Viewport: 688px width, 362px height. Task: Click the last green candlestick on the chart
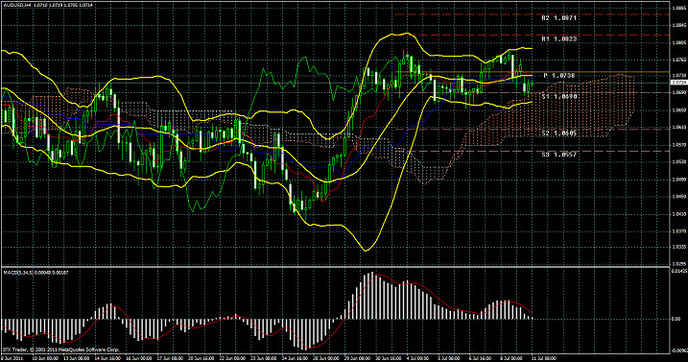pos(531,85)
